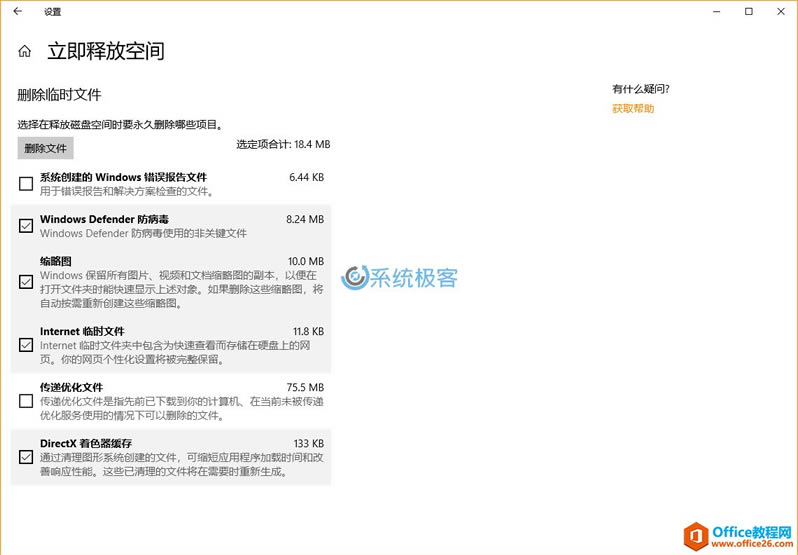This screenshot has width=798, height=555.
Task: Open the 获取帮助 link
Action: (633, 108)
